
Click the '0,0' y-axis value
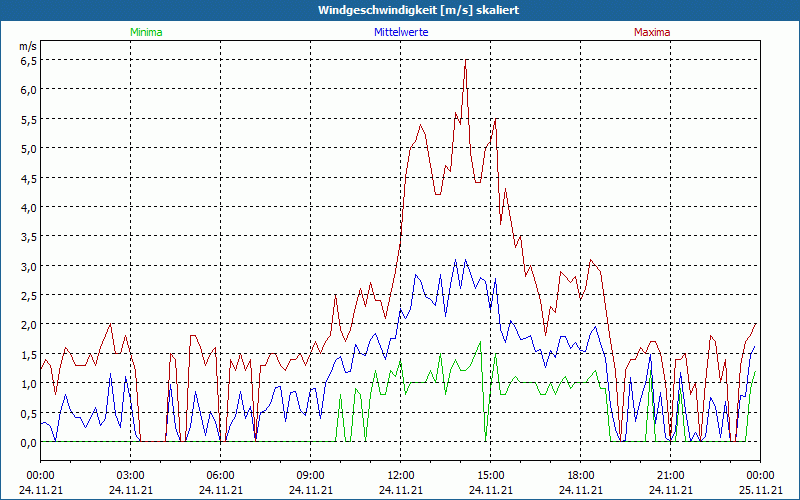(x=29, y=443)
